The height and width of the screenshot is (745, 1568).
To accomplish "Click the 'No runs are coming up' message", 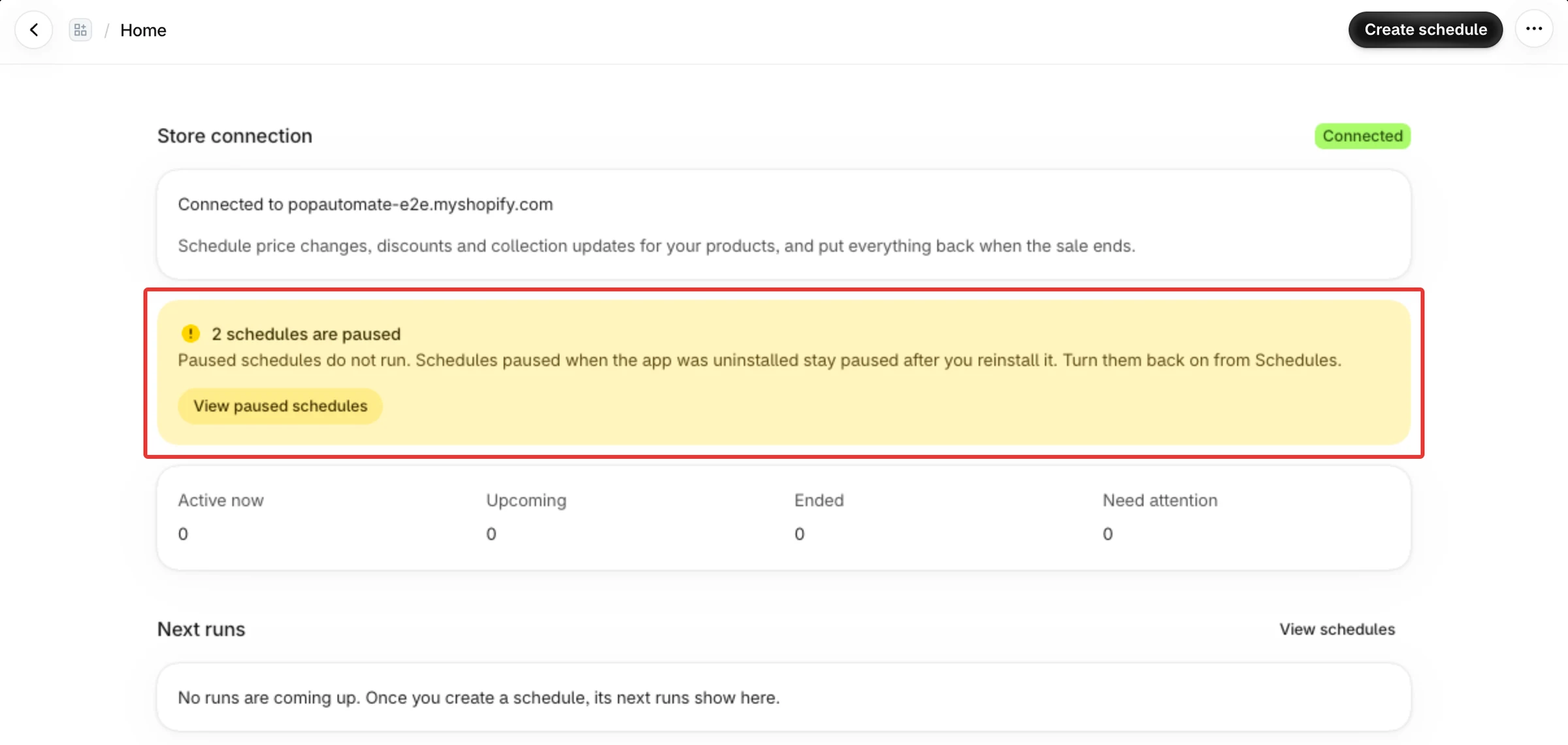I will (479, 697).
